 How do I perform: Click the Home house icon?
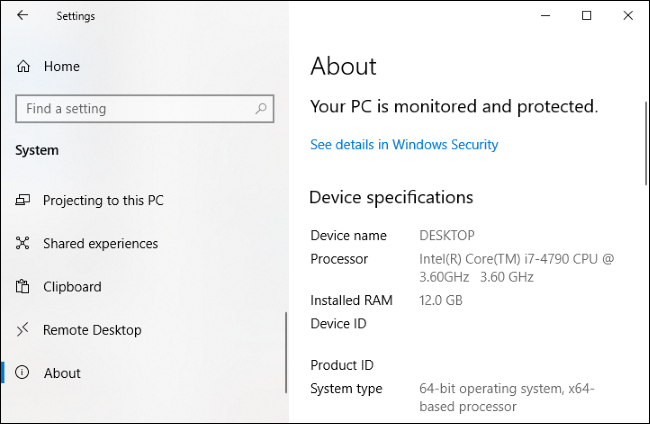(x=24, y=66)
